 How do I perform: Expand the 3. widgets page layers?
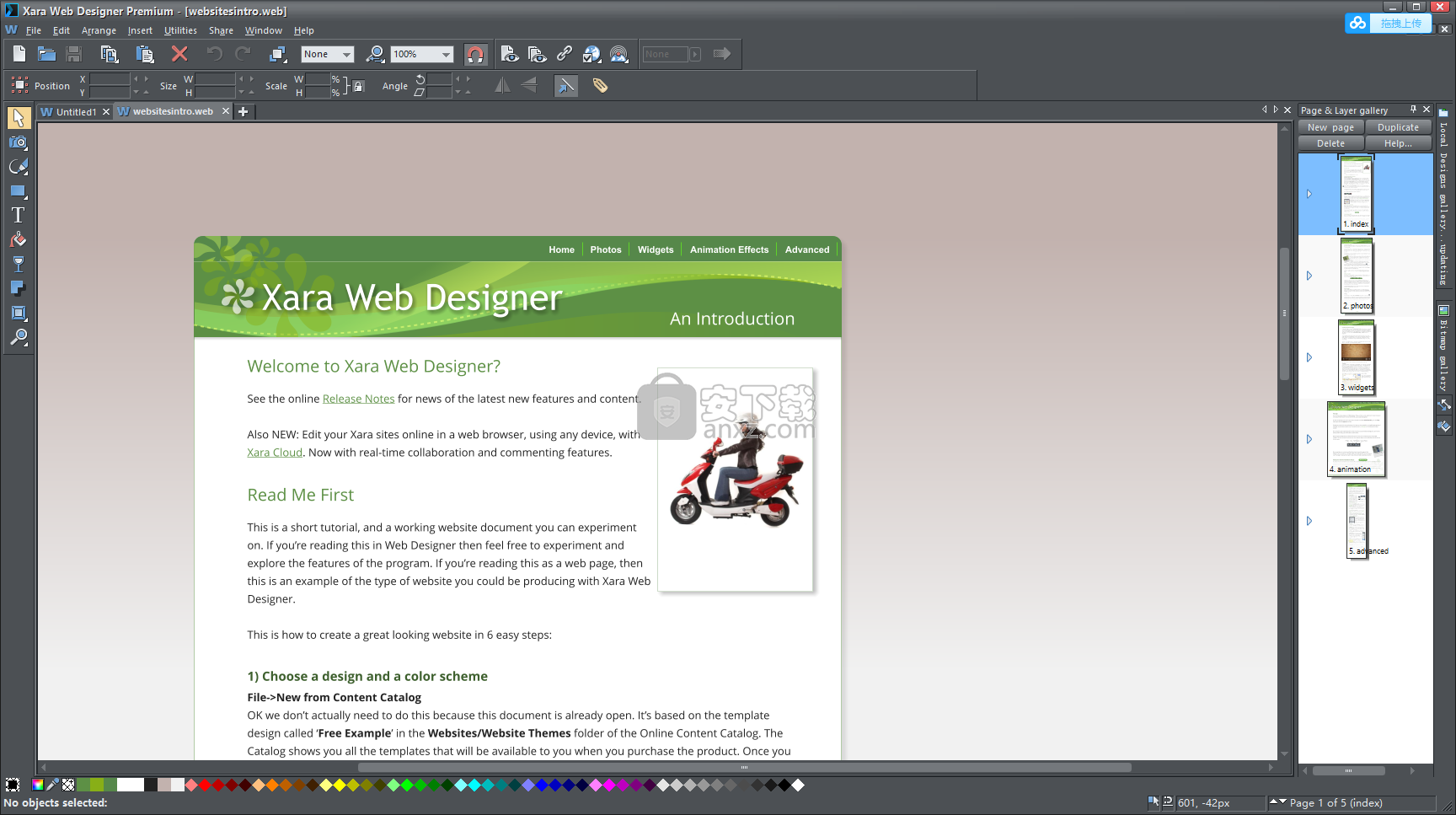1309,357
